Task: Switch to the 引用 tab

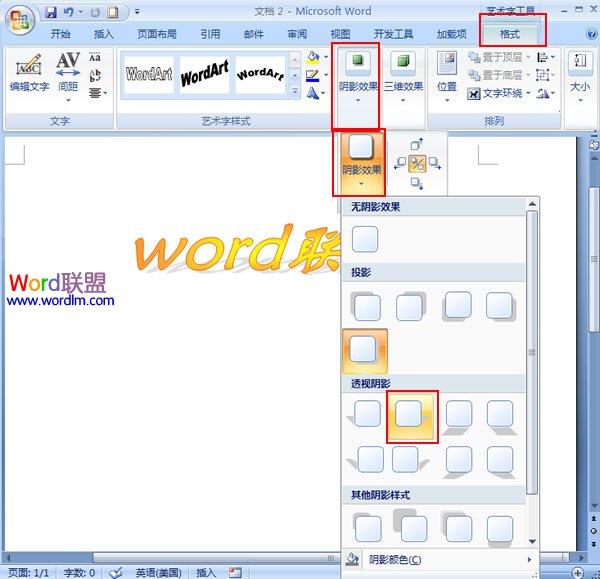Action: [210, 34]
